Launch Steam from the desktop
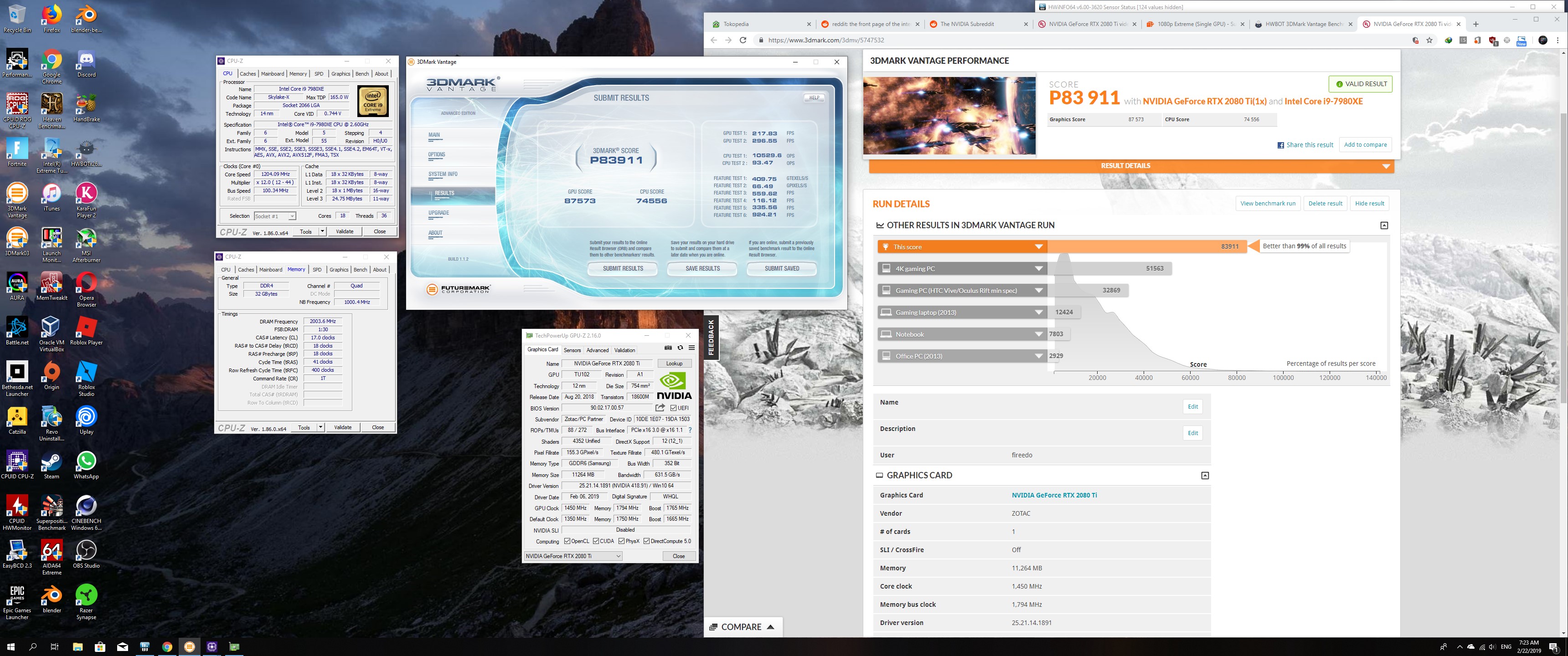This screenshot has width=1568, height=656. coord(52,464)
